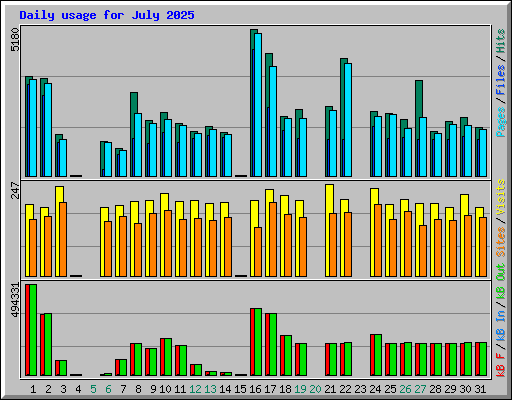
Task: Select day 17 on the x-axis
Action: point(270,389)
